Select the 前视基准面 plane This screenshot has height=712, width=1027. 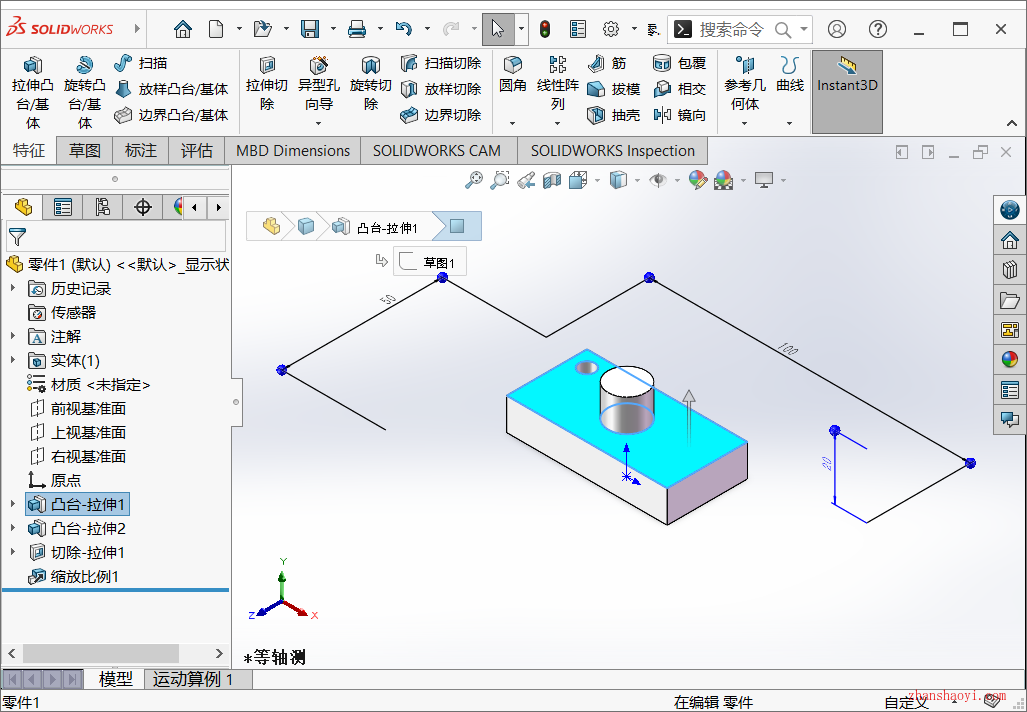tap(77, 408)
